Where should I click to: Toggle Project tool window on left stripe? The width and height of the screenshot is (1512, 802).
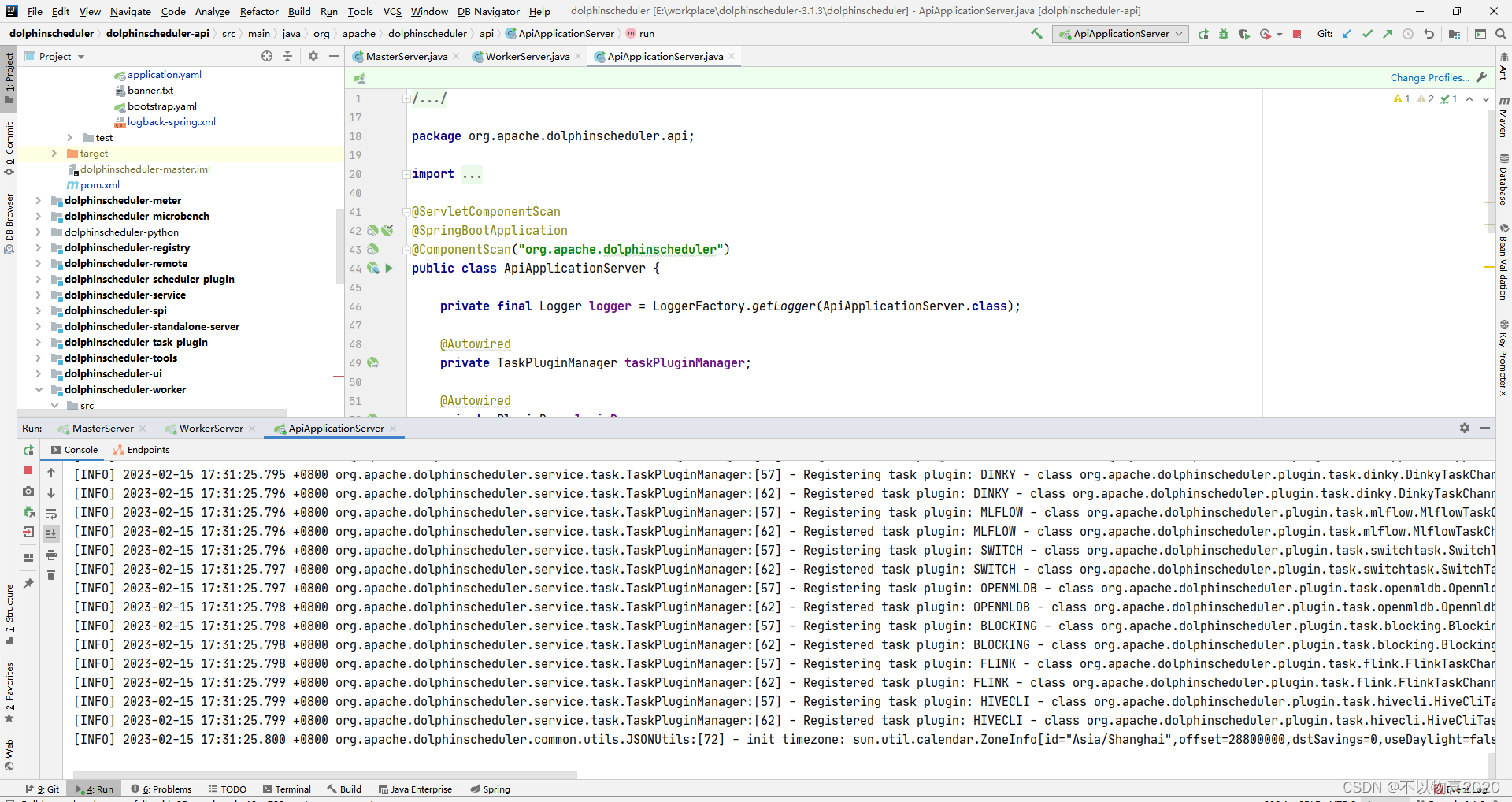pos(9,78)
